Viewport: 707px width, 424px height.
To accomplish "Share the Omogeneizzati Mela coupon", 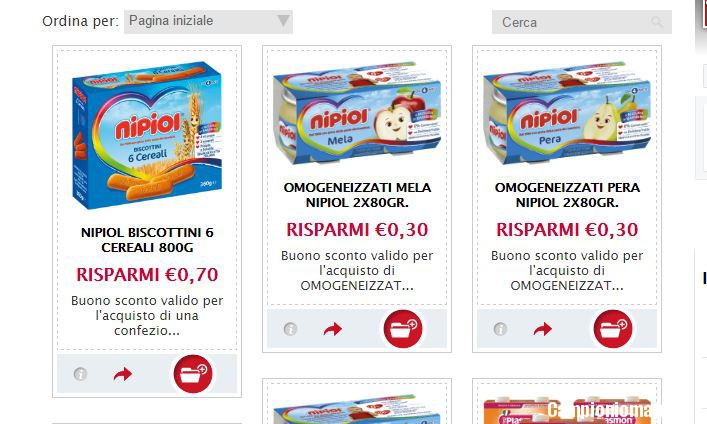I will coord(333,329).
